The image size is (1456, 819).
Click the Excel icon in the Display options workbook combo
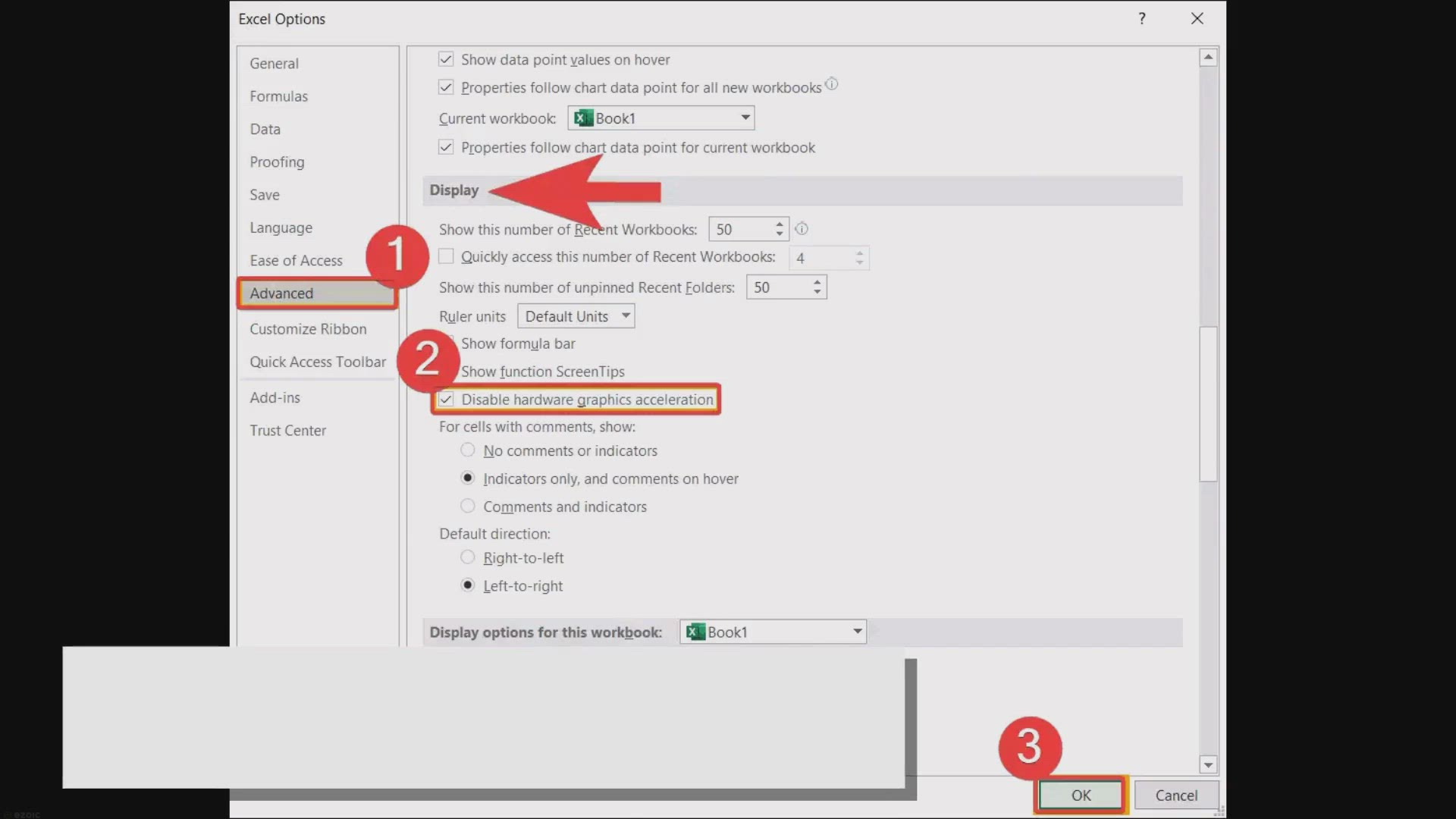pos(695,632)
